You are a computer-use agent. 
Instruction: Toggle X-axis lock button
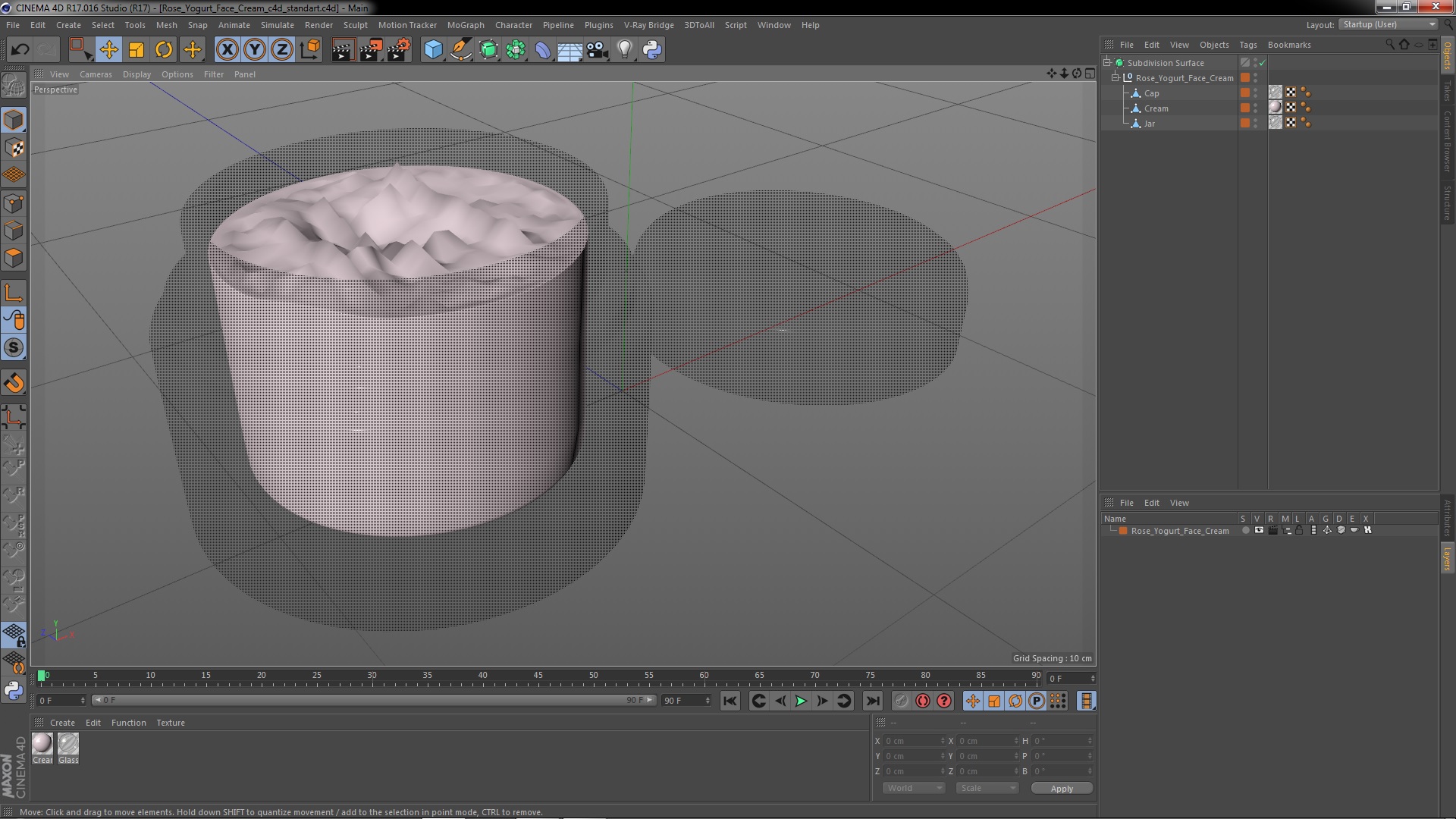227,50
